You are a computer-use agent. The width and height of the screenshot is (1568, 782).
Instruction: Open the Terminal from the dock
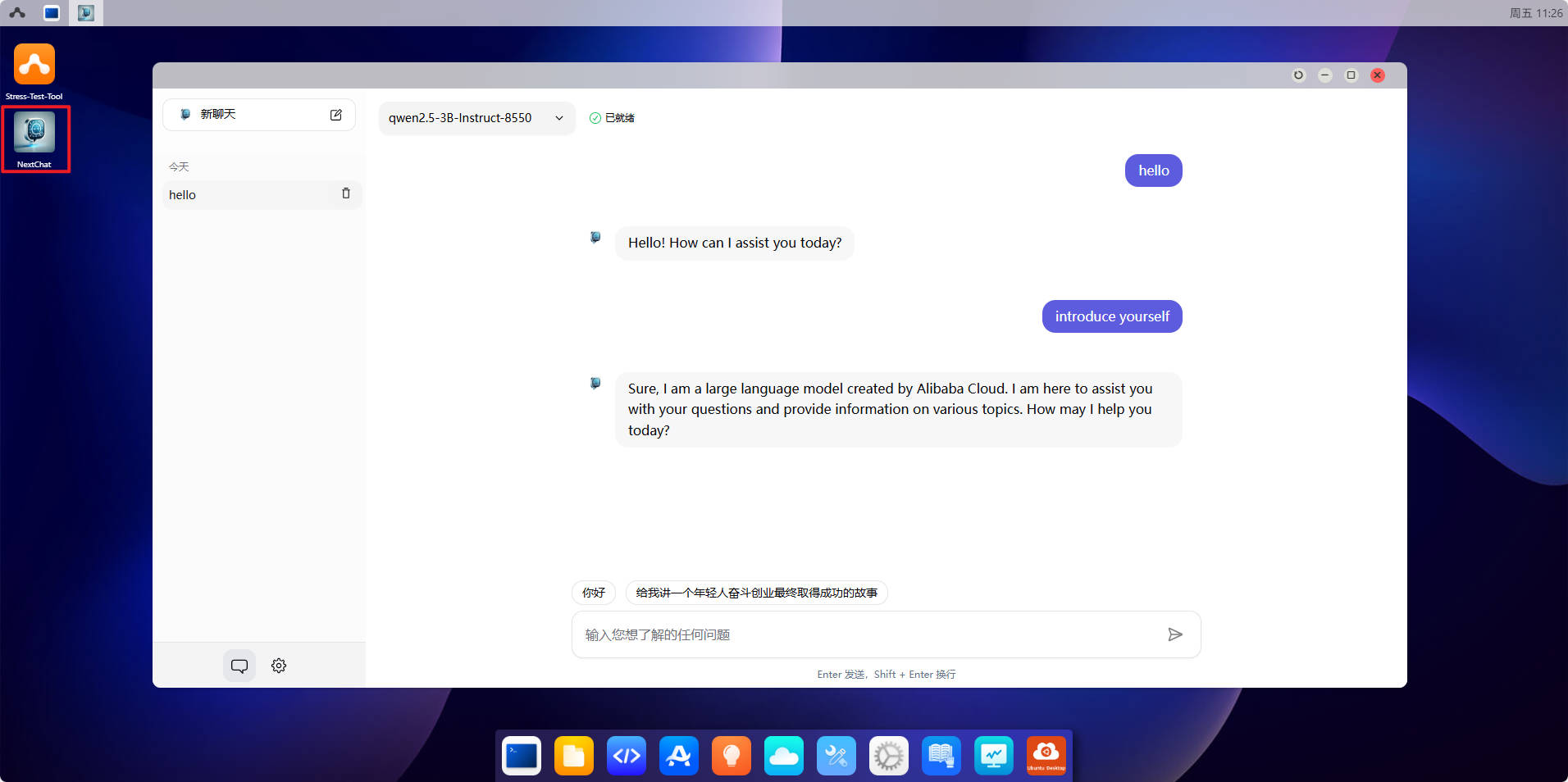tap(521, 755)
